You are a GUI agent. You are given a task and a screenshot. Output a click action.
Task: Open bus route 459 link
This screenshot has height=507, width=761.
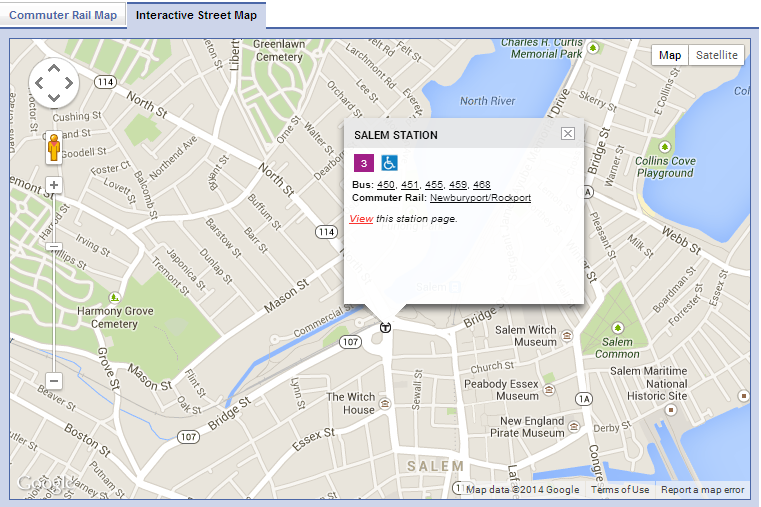point(458,185)
